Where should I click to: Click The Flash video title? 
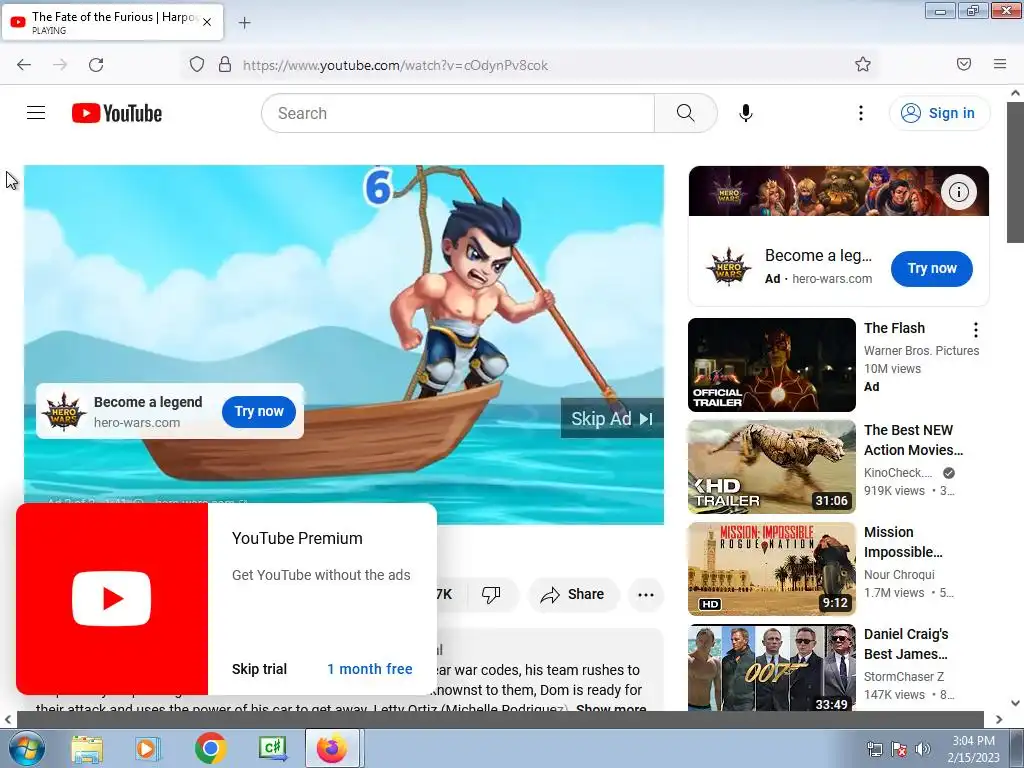(895, 328)
